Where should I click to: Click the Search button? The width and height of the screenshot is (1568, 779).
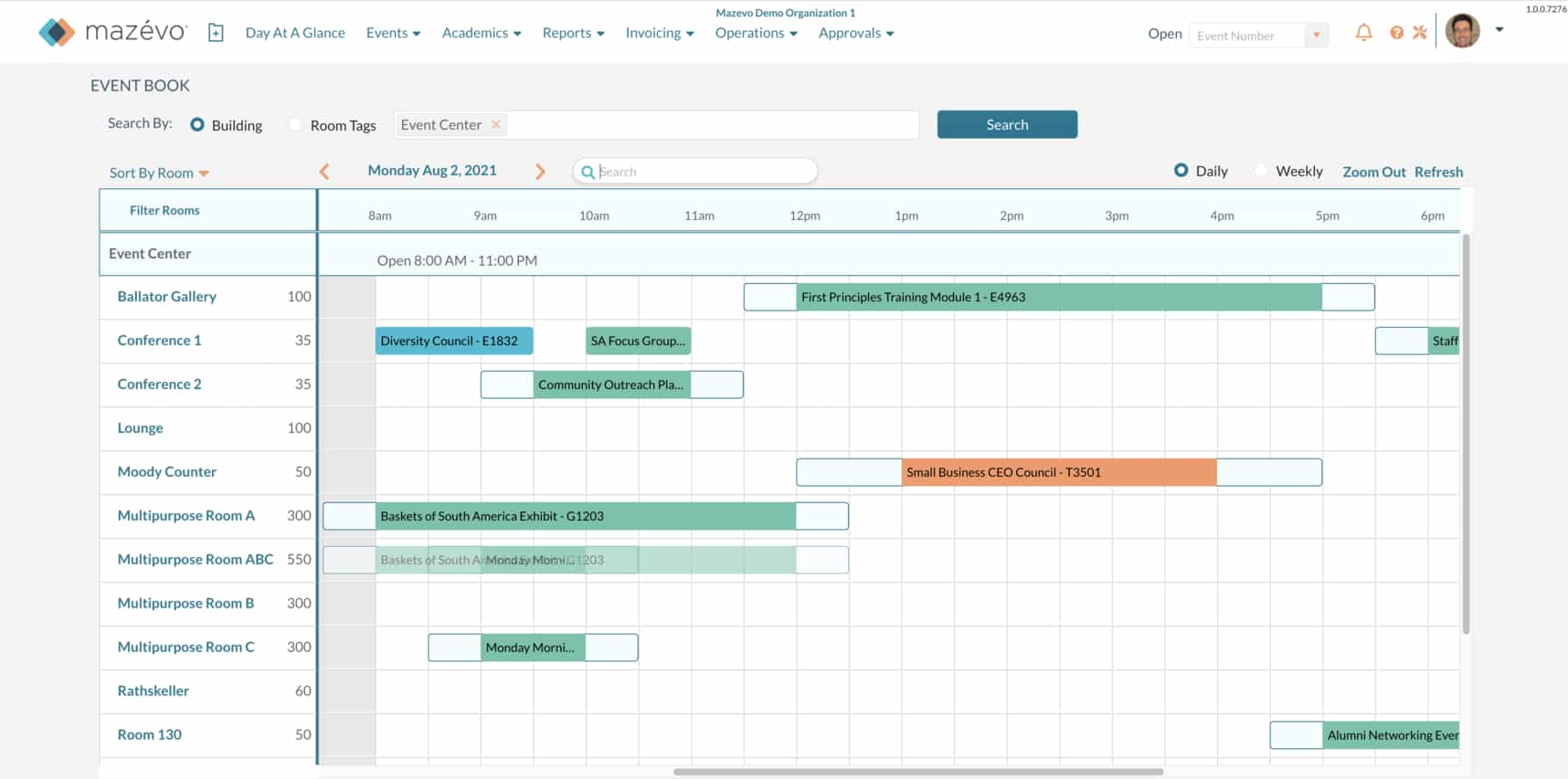pyautogui.click(x=1007, y=125)
